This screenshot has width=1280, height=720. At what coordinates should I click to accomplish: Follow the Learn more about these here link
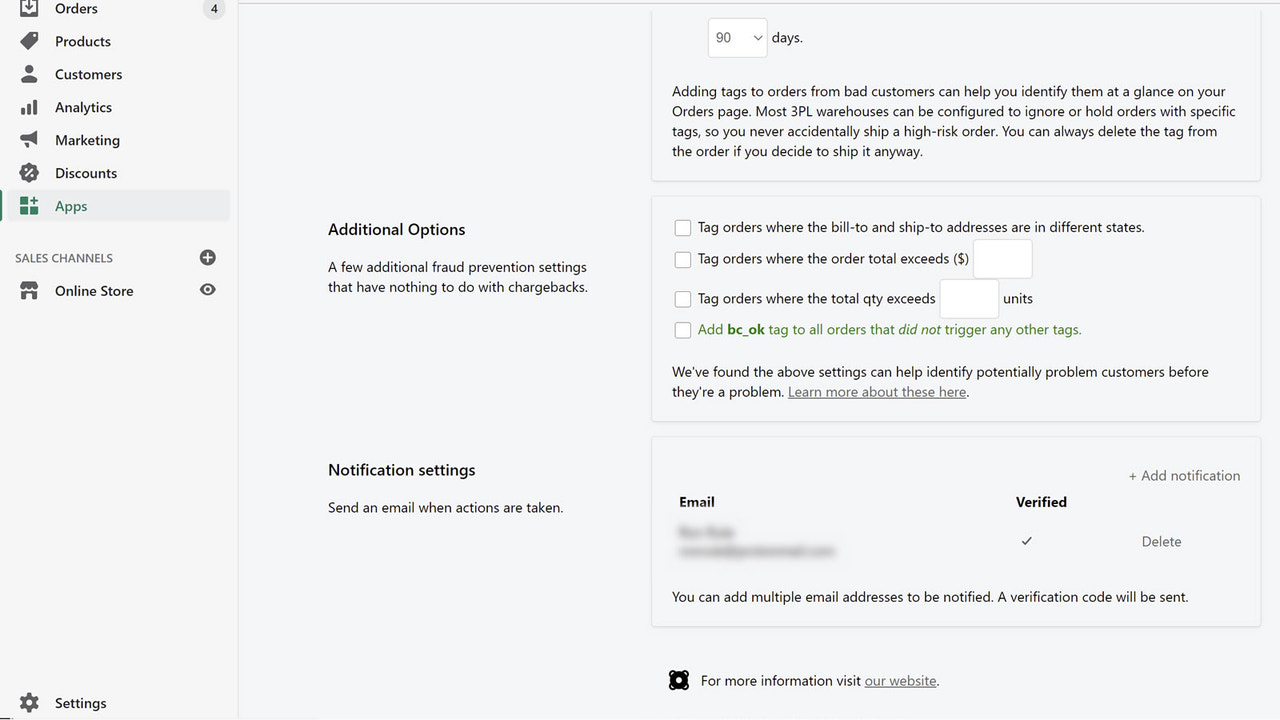click(877, 391)
